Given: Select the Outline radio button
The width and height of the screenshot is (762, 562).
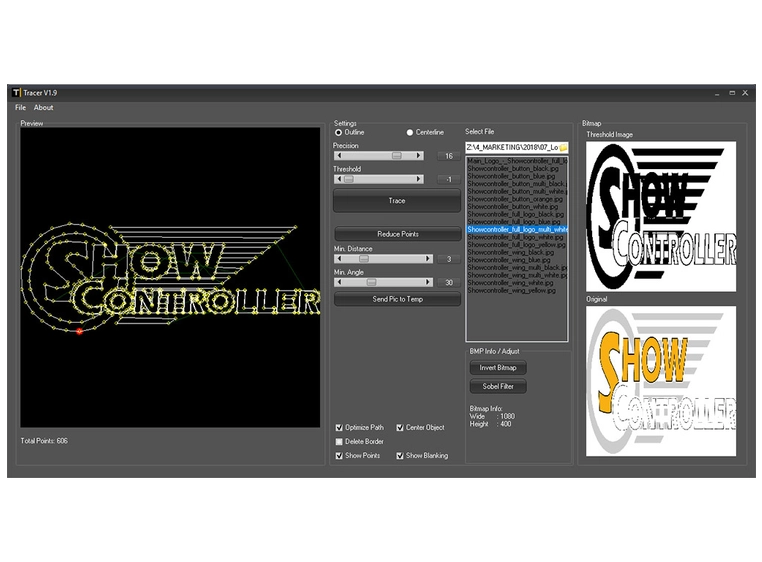Looking at the screenshot, I should click(338, 132).
